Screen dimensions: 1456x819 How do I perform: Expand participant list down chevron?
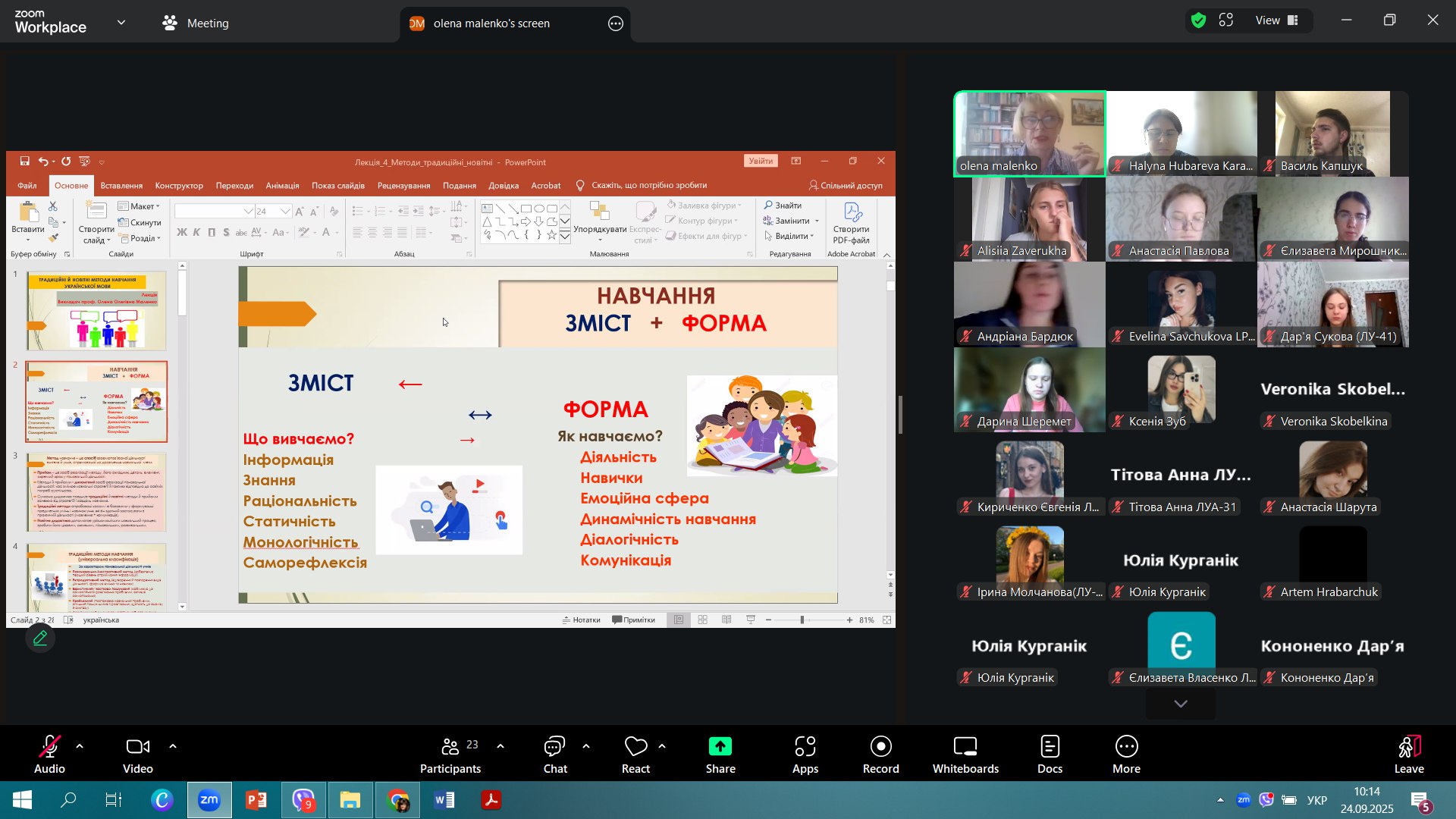[x=1181, y=704]
